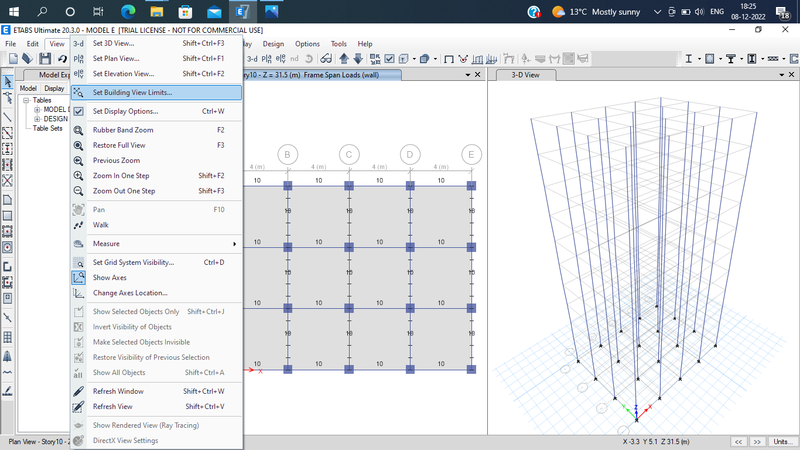This screenshot has height=450, width=800.
Task: Open Microsoft Edge from taskbar
Action: [128, 11]
